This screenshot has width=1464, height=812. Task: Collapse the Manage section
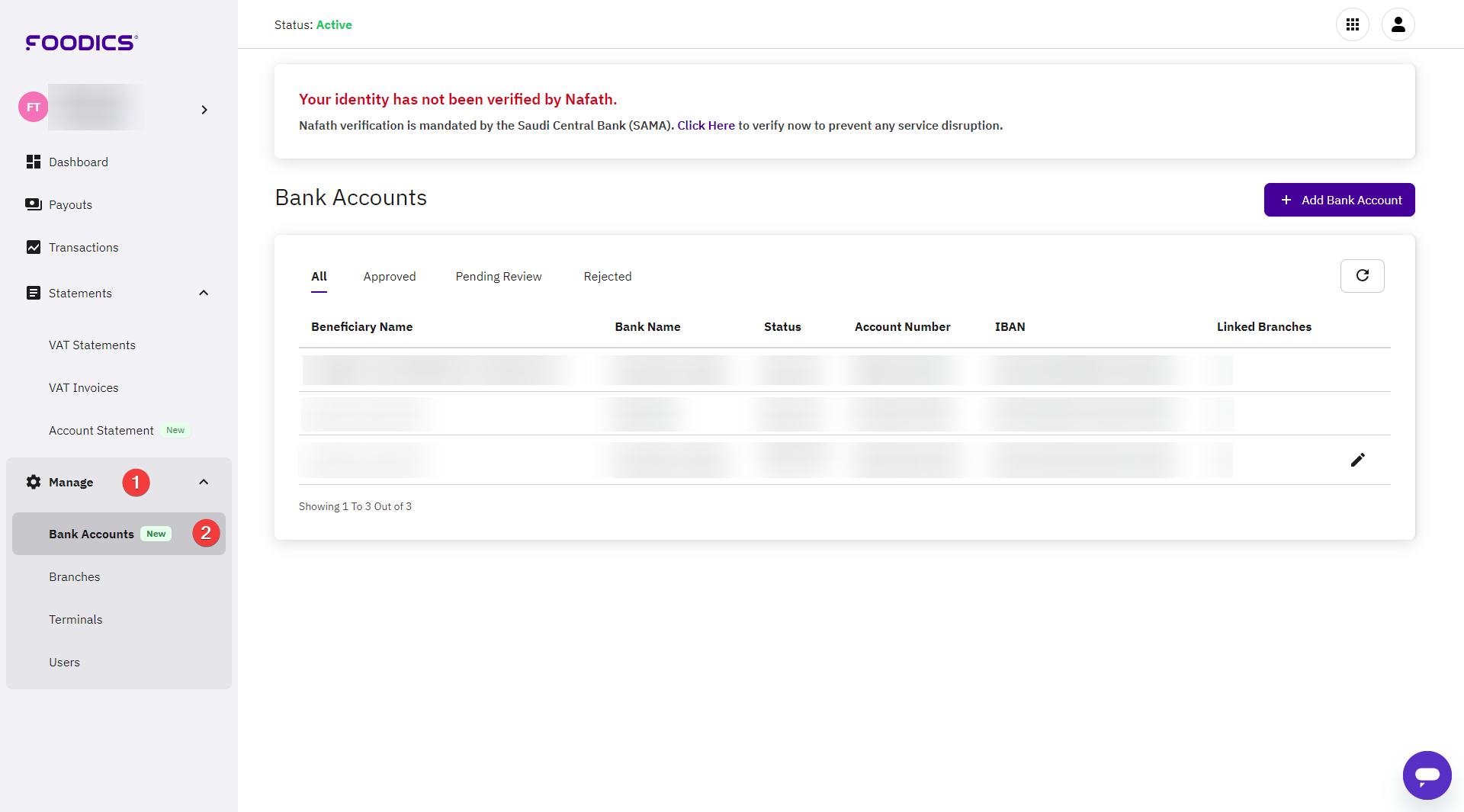203,481
